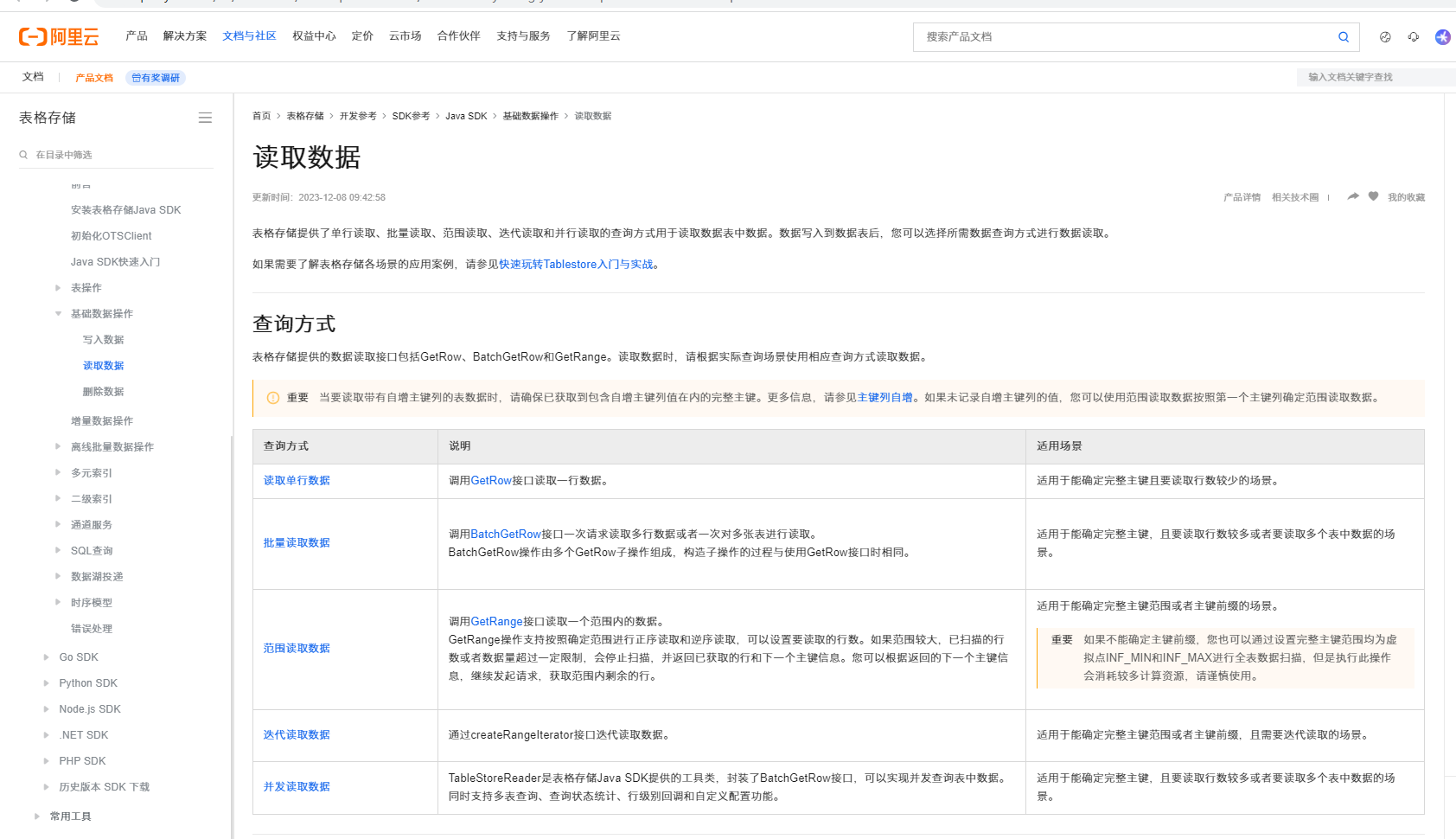
Task: Open the GetRange API link
Action: point(497,622)
